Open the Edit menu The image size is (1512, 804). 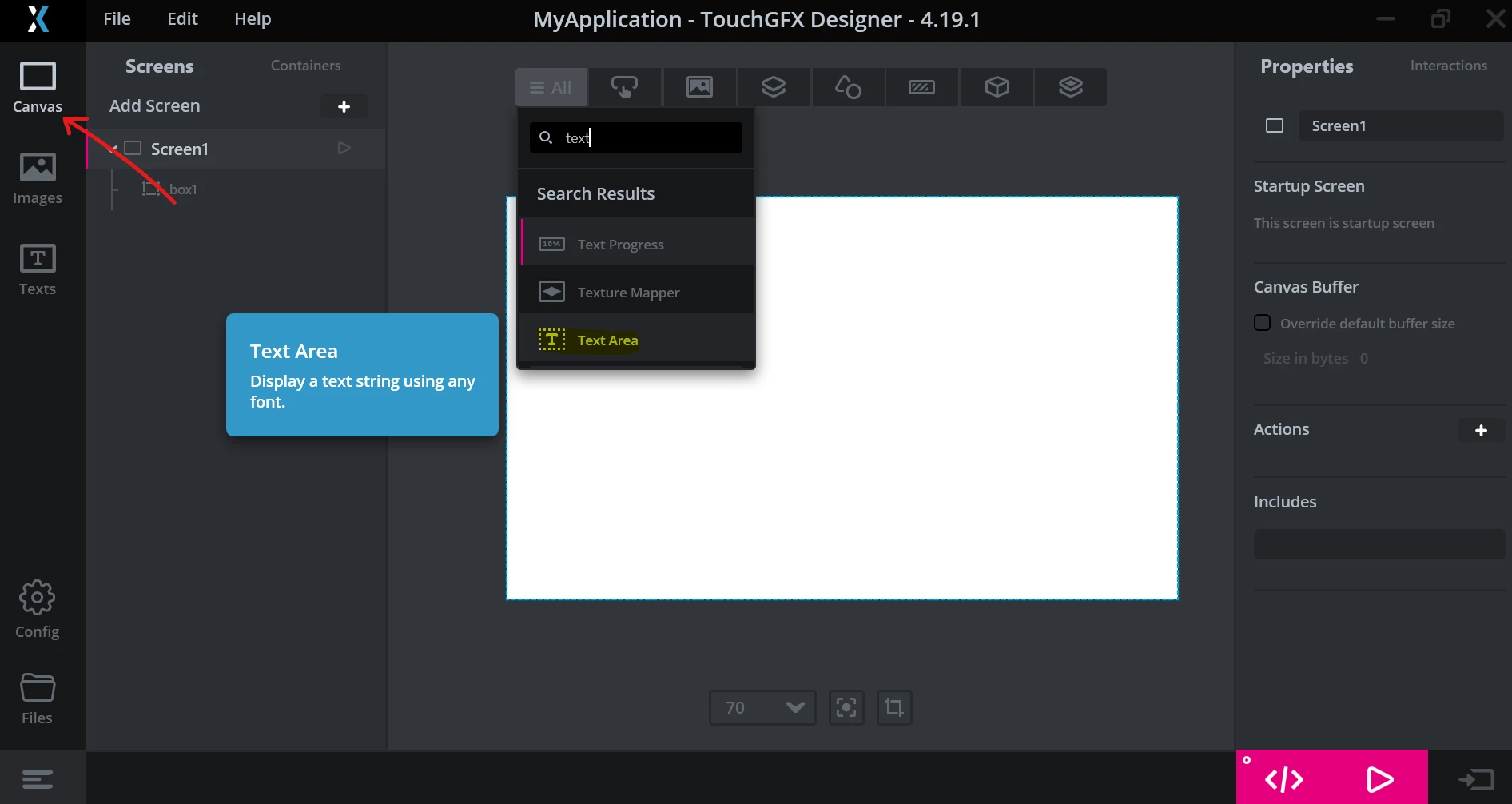click(x=182, y=19)
